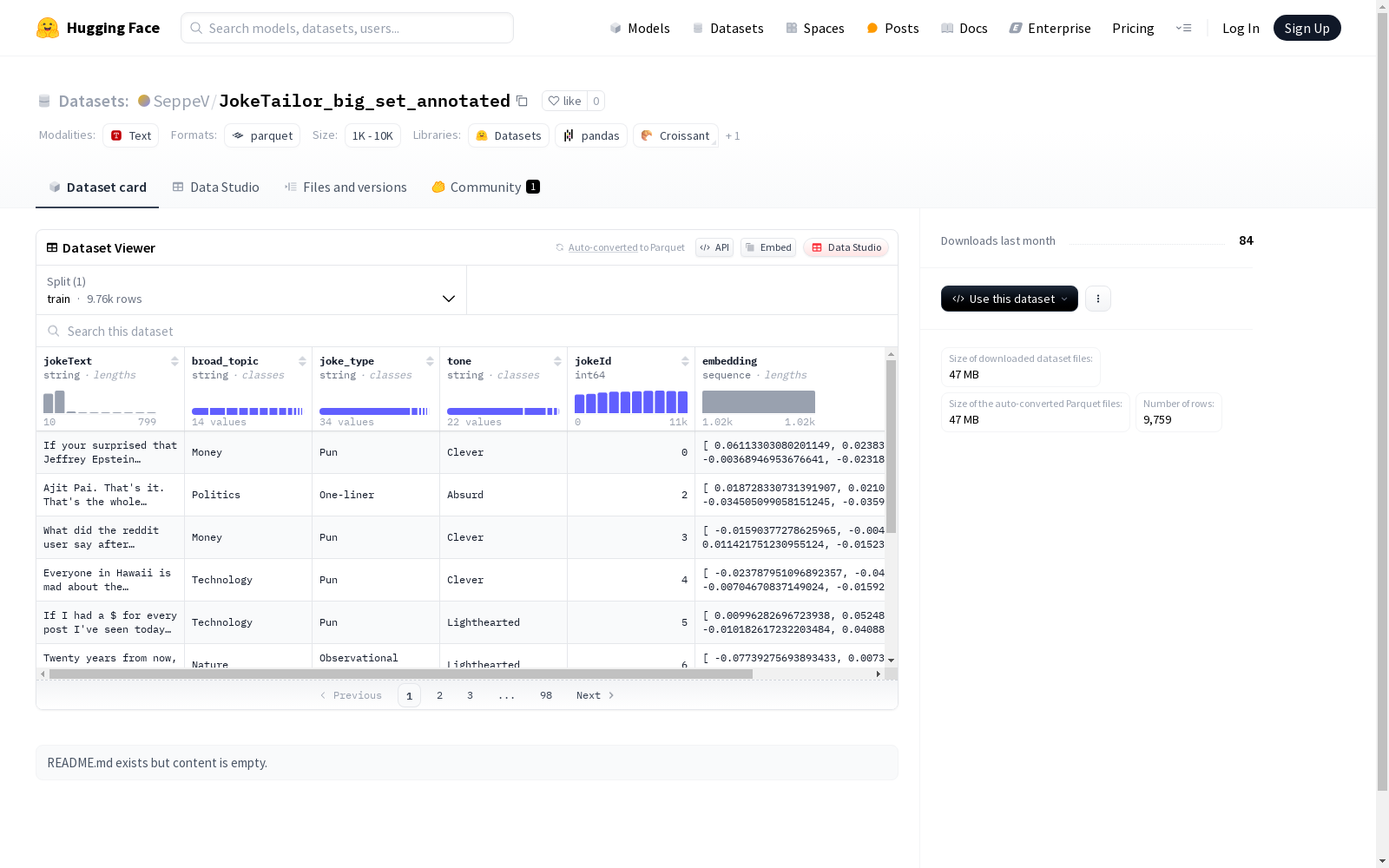The image size is (1389, 868).
Task: Sort the jokeText column
Action: point(174,361)
